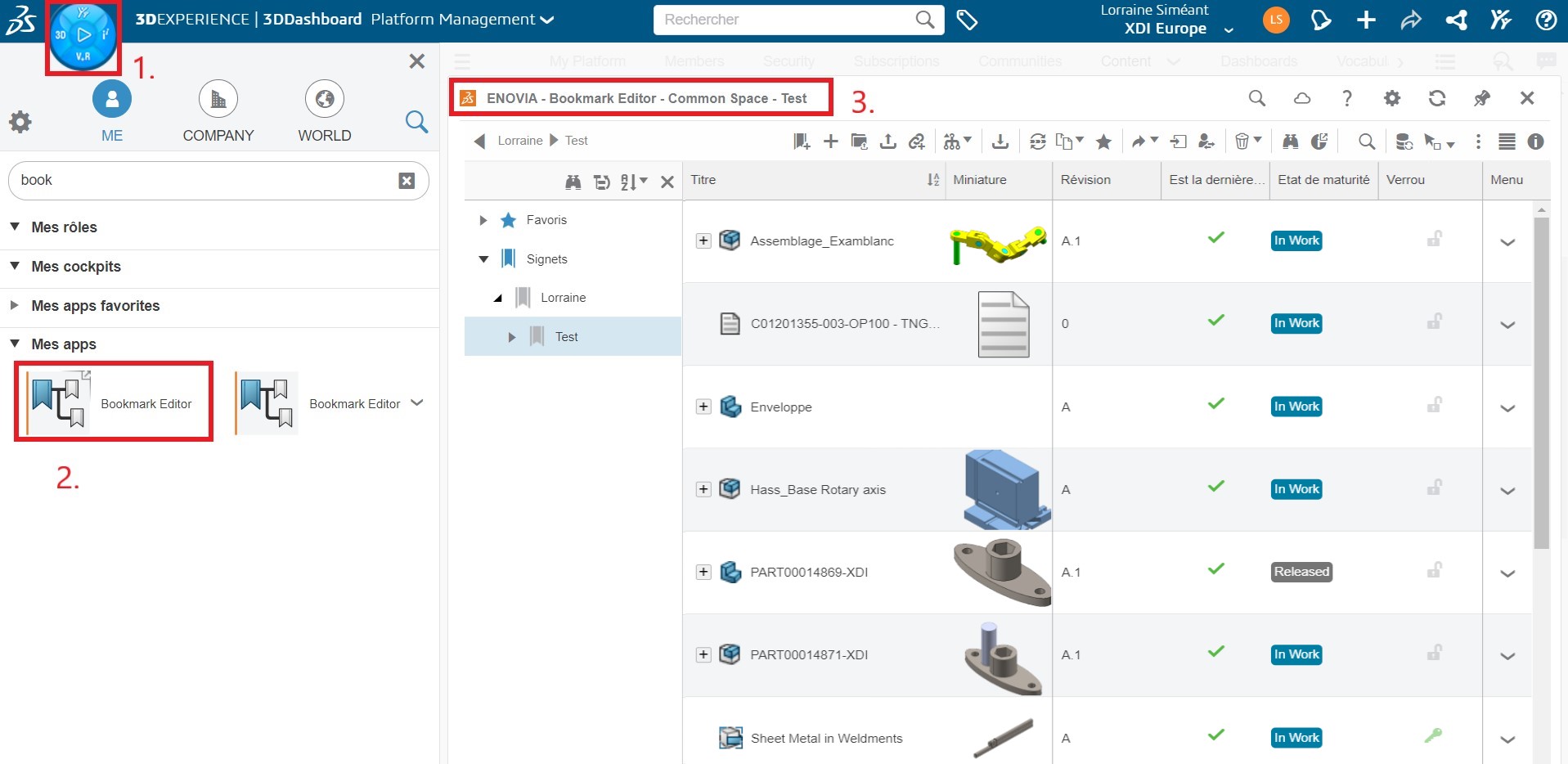
Task: Toggle lock on Sheet Metal in Weldments
Action: [x=1433, y=736]
